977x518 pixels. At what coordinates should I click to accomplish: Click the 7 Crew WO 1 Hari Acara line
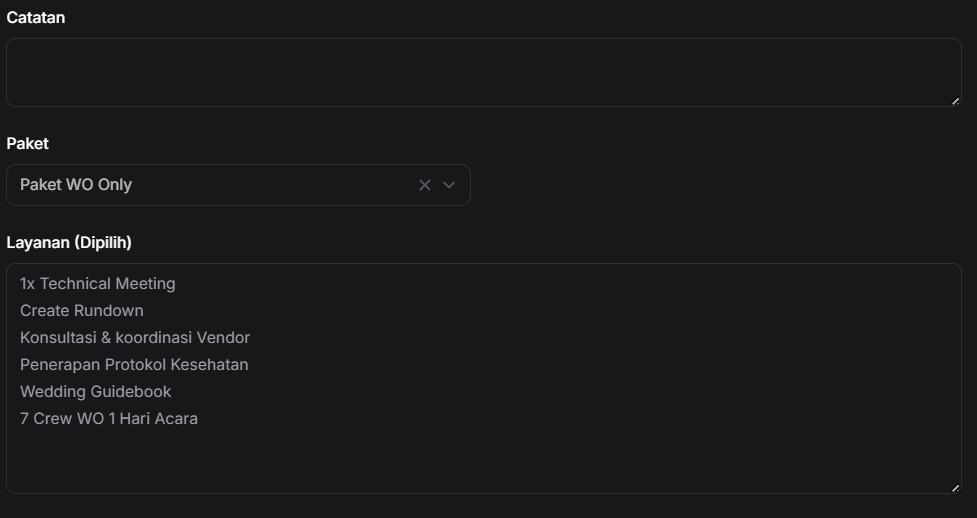[x=109, y=419]
